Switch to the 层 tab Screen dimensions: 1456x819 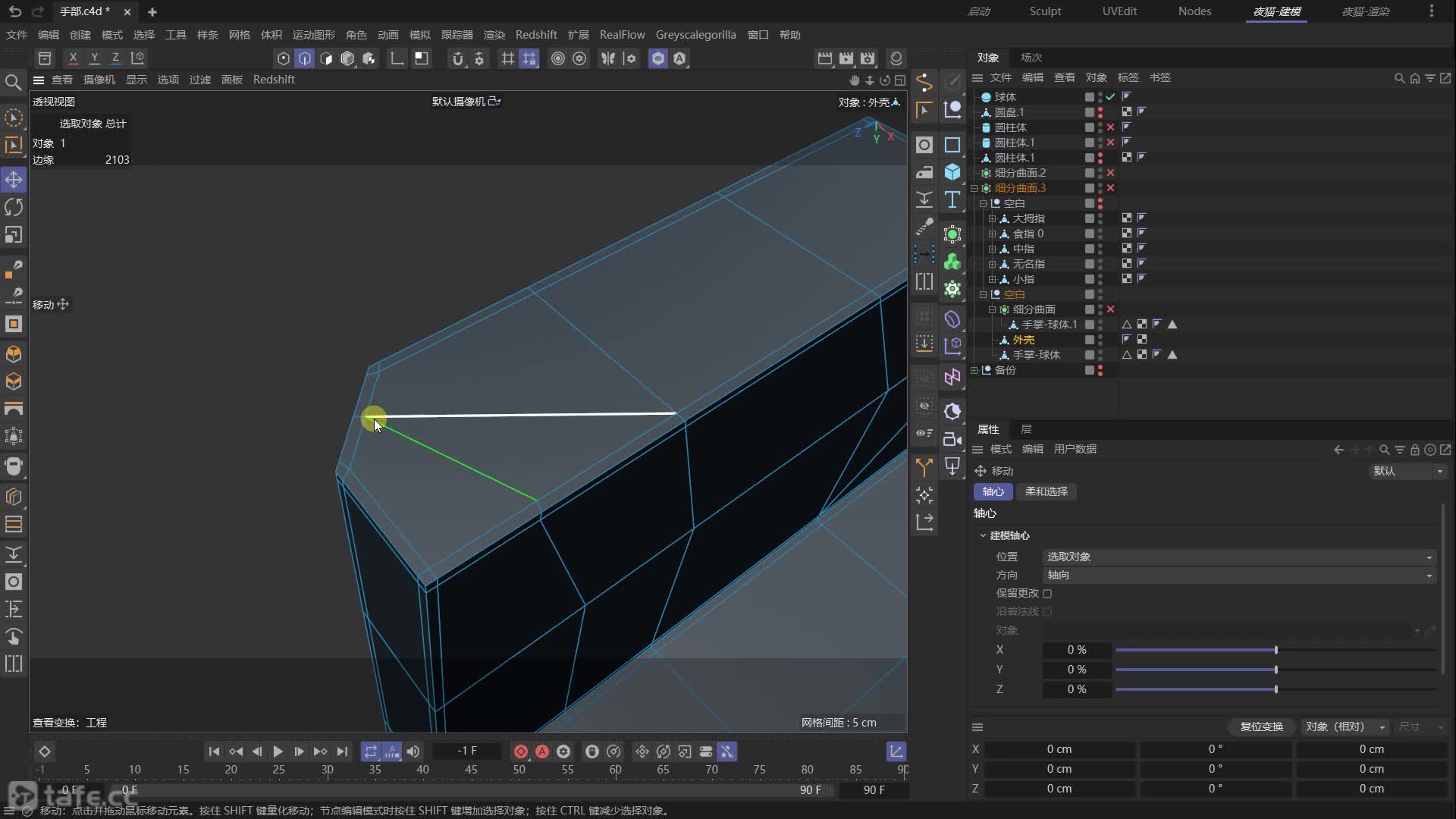click(x=1026, y=429)
